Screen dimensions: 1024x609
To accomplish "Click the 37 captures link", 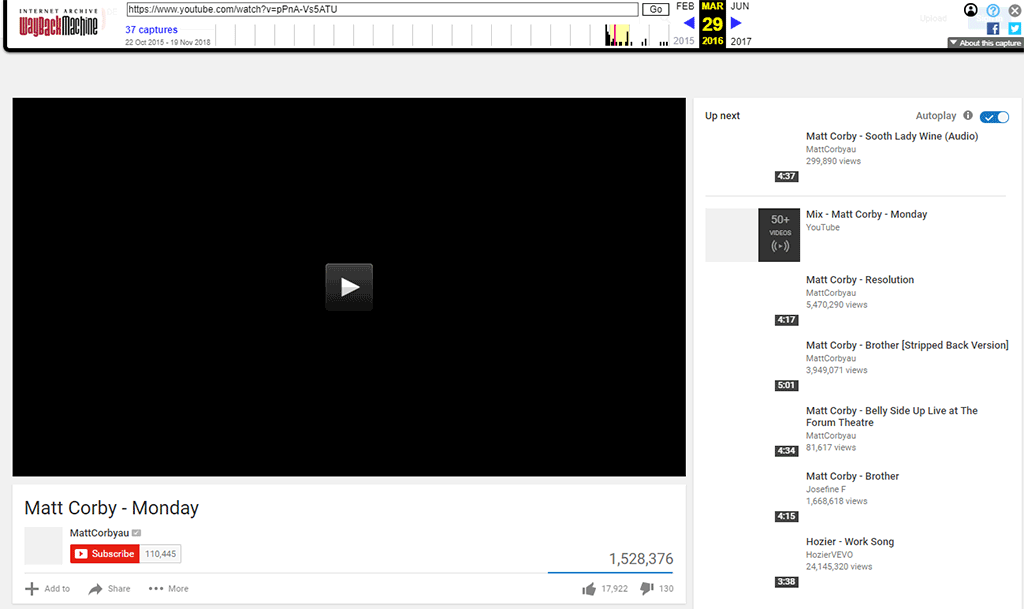I will tap(151, 30).
